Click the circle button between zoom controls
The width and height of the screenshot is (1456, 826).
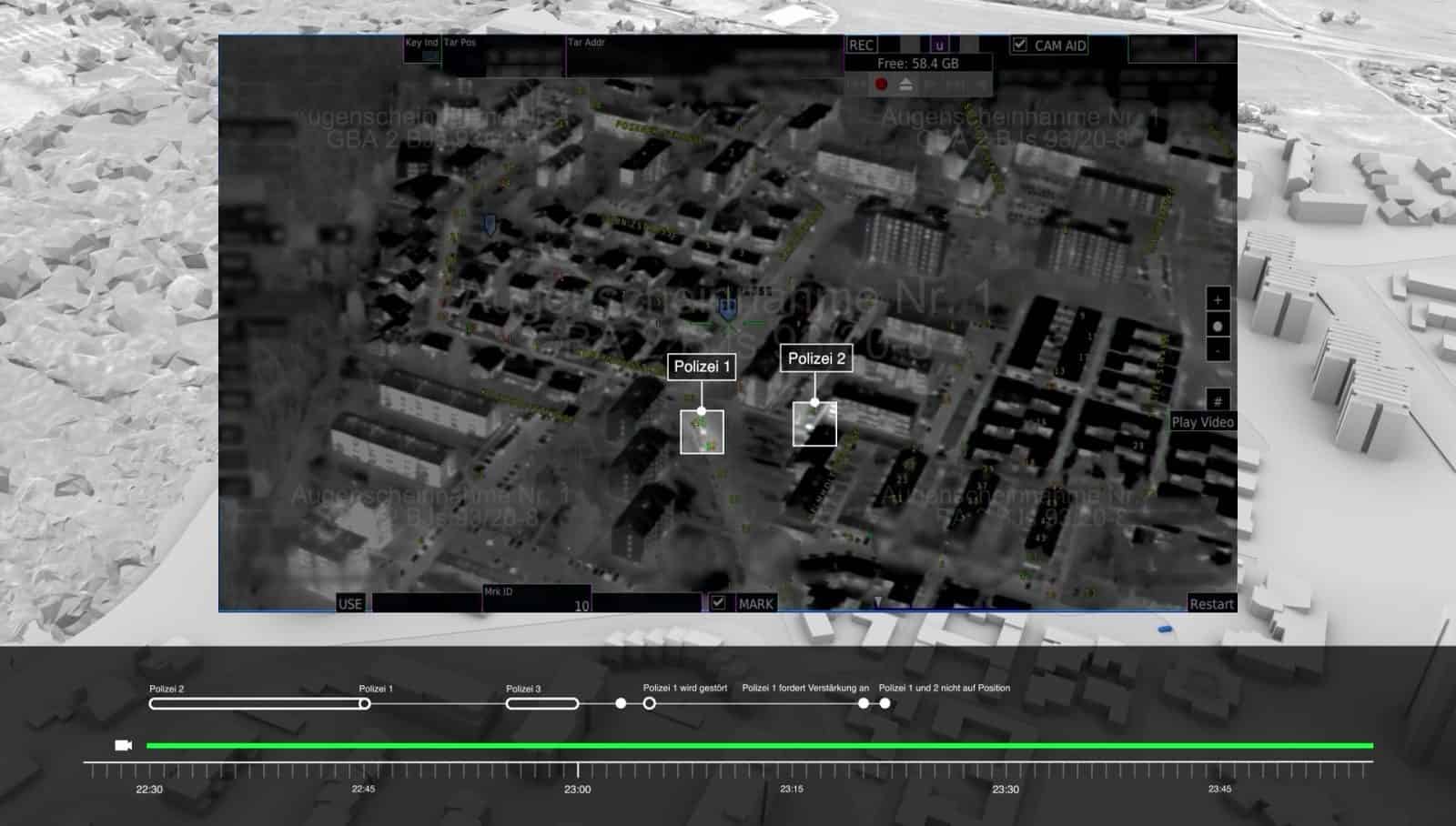pos(1218,326)
